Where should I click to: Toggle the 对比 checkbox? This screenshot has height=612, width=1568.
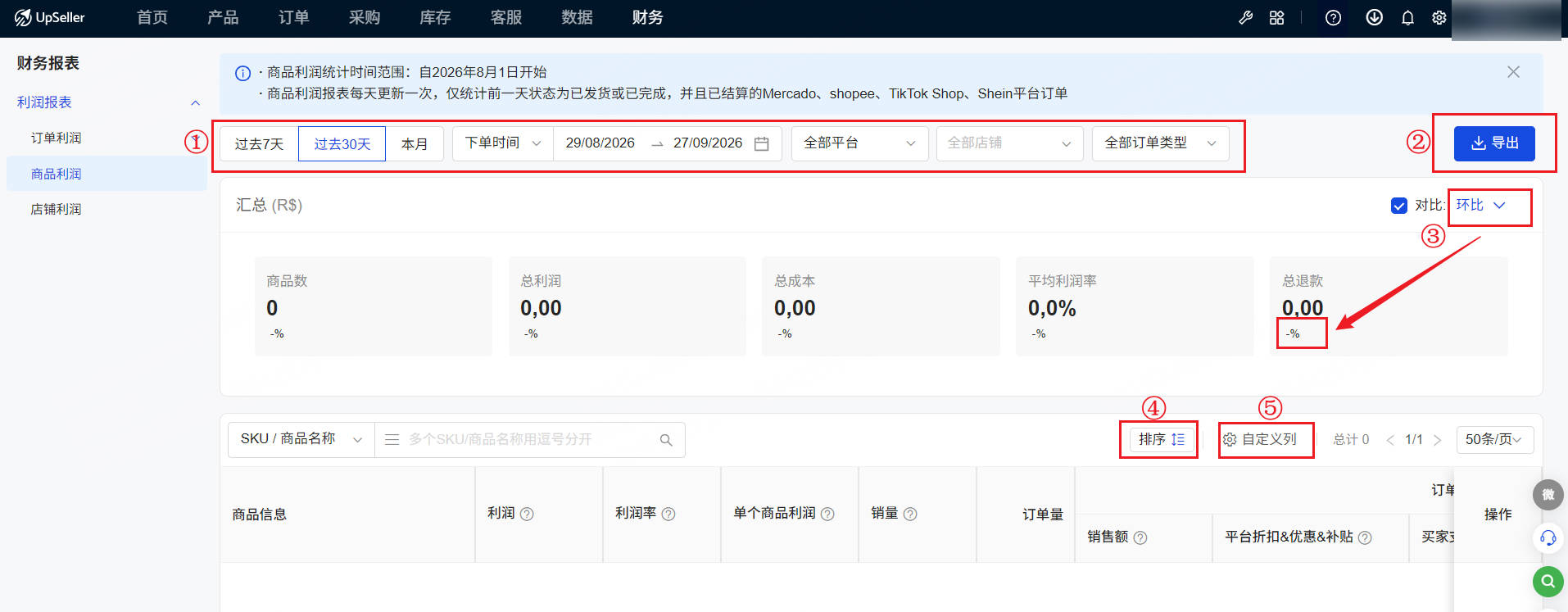1399,206
